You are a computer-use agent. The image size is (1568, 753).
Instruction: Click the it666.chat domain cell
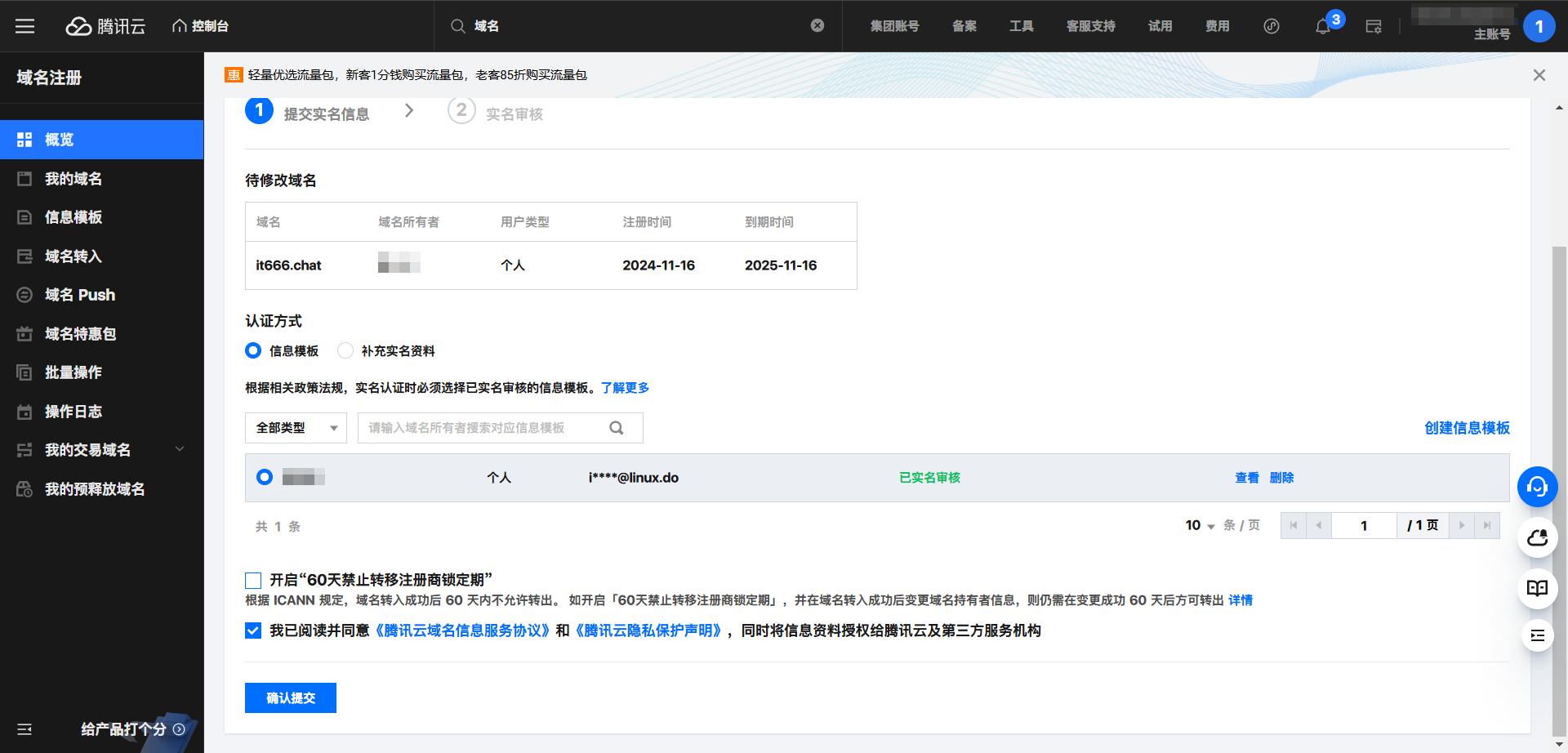tap(288, 265)
